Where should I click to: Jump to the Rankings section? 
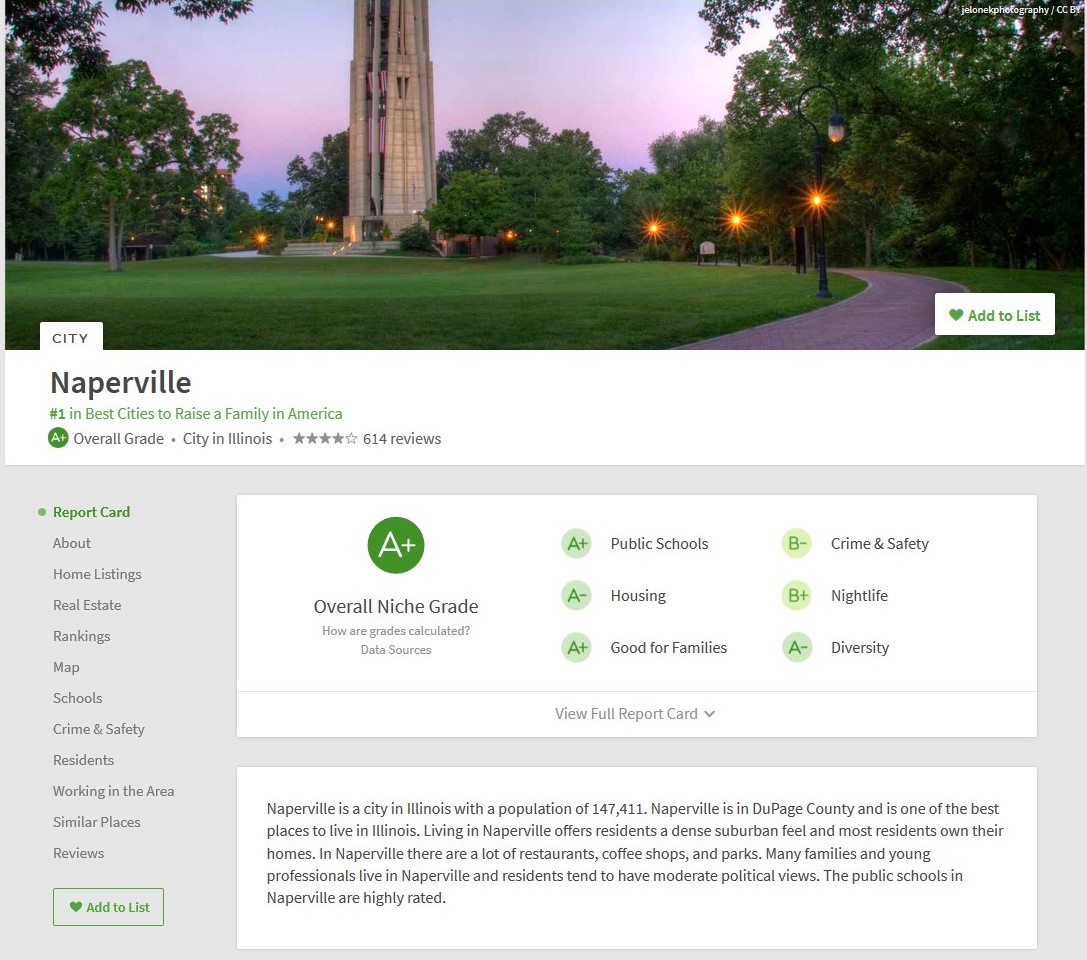[81, 636]
